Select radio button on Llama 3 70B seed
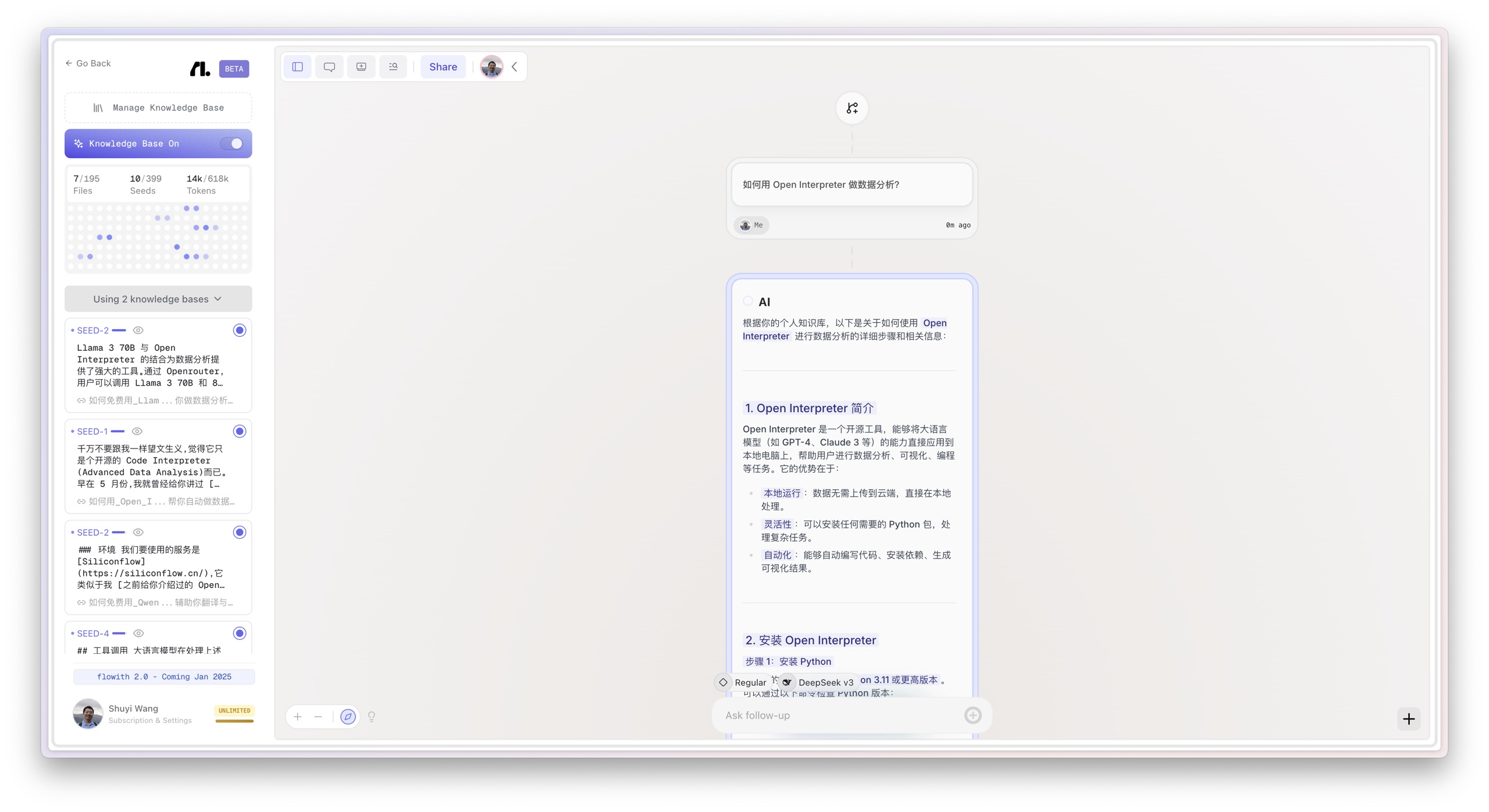Viewport: 1489px width, 812px height. click(x=240, y=330)
